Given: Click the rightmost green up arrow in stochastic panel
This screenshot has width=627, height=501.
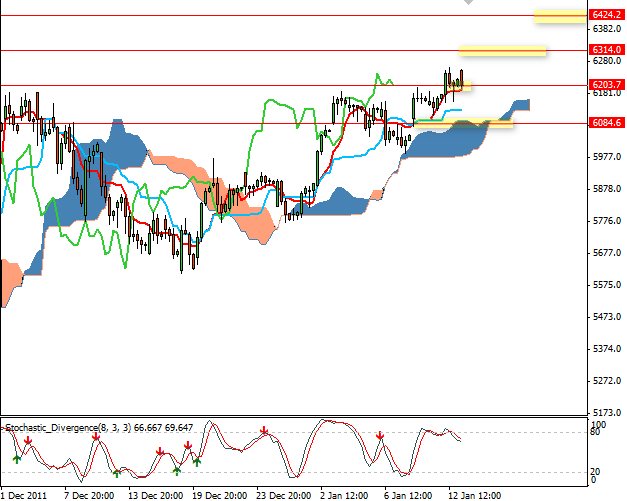Looking at the screenshot, I should pyautogui.click(x=197, y=461).
